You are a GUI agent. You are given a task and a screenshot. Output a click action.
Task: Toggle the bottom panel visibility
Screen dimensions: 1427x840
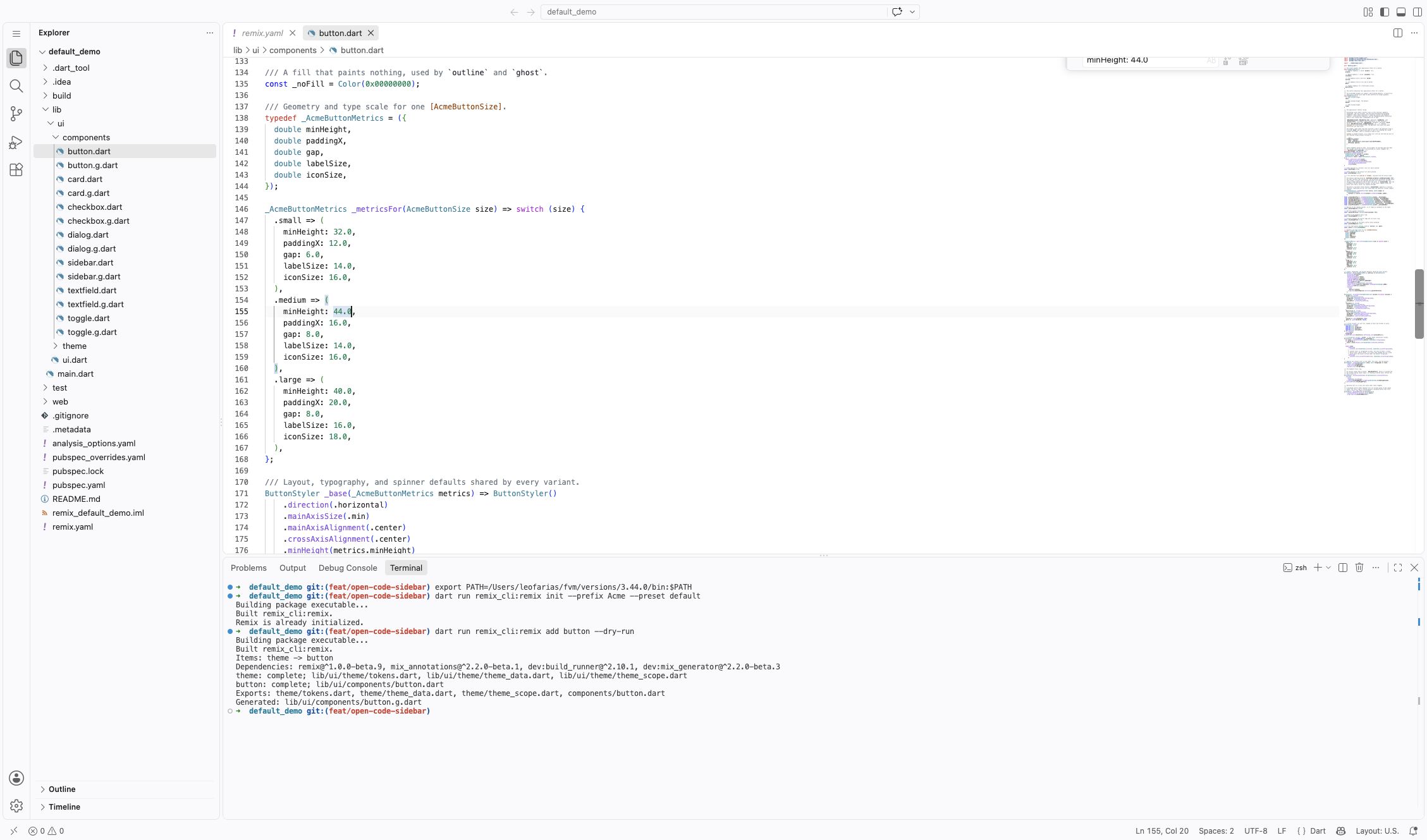pyautogui.click(x=1401, y=12)
